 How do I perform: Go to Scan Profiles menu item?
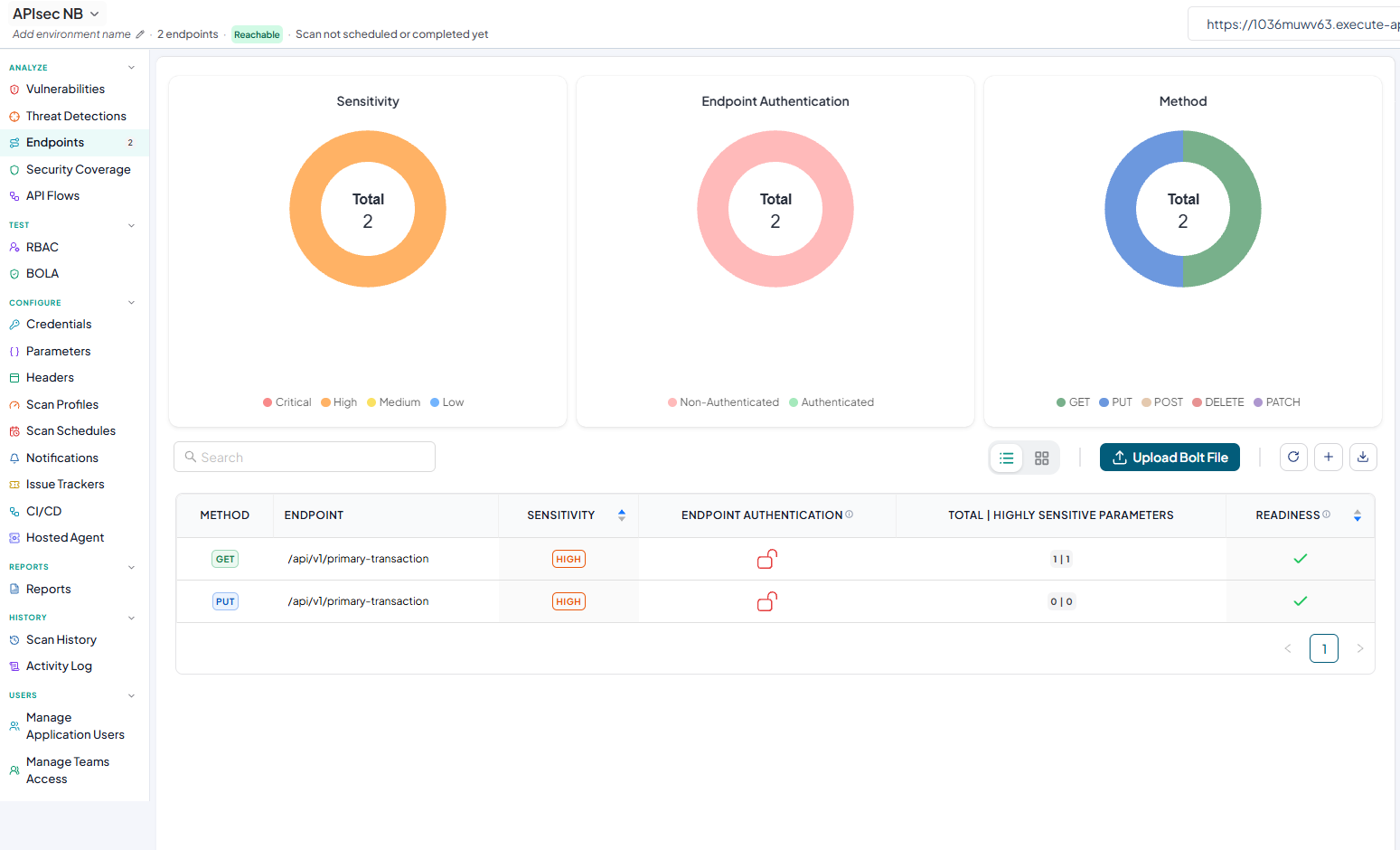[62, 404]
